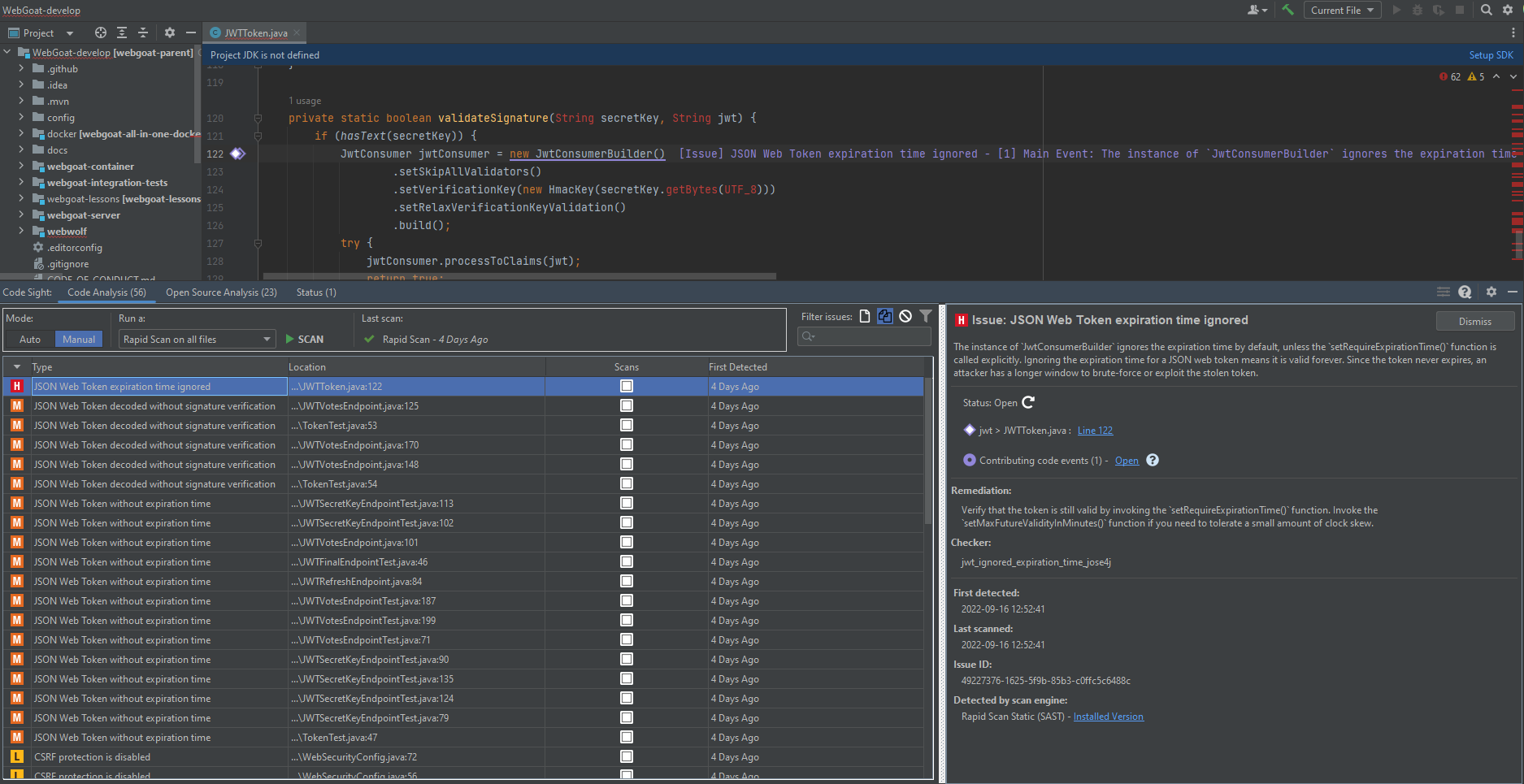Image resolution: width=1524 pixels, height=784 pixels.
Task: Switch to Open Source Analysis tab
Action: click(220, 292)
